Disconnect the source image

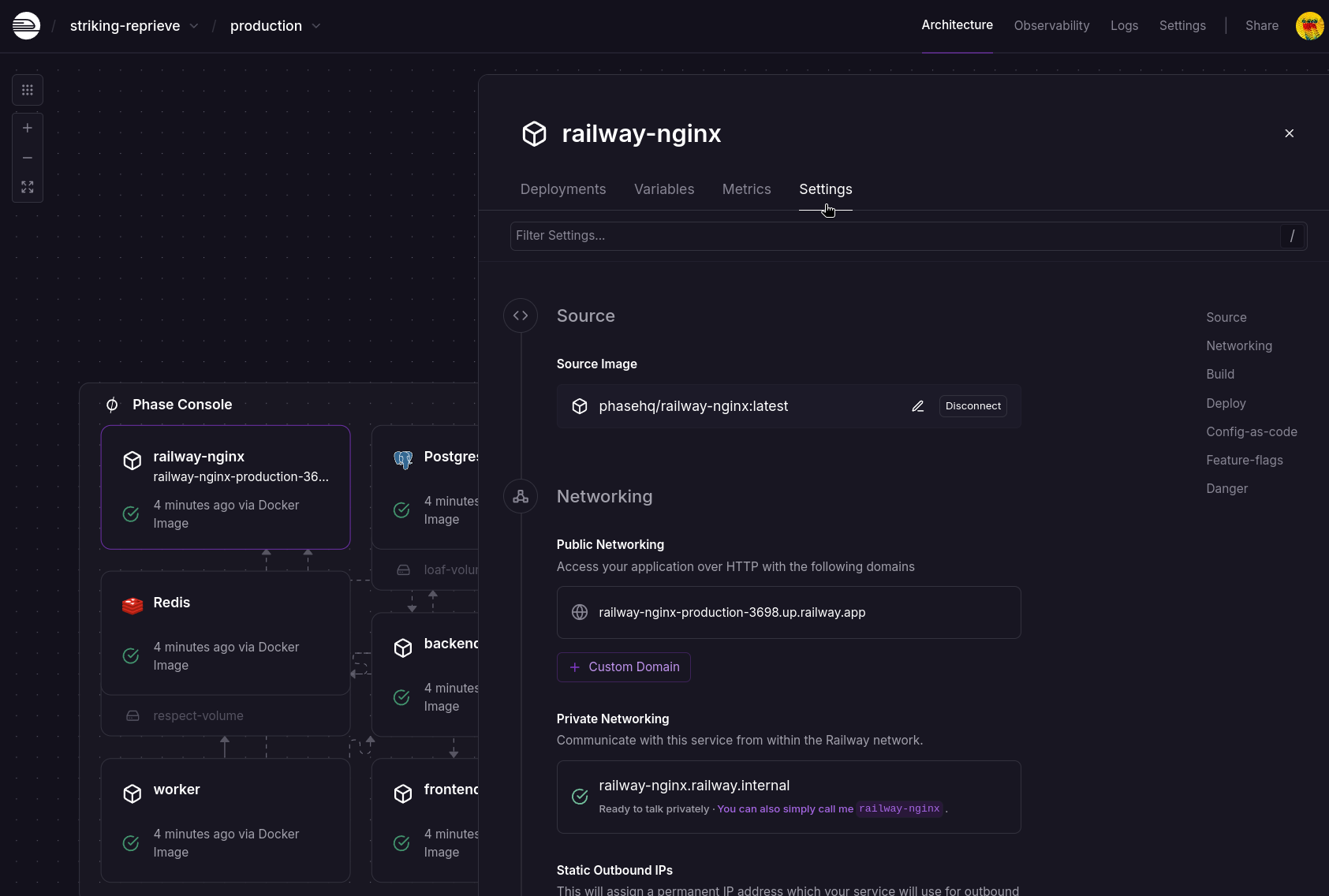click(x=972, y=406)
